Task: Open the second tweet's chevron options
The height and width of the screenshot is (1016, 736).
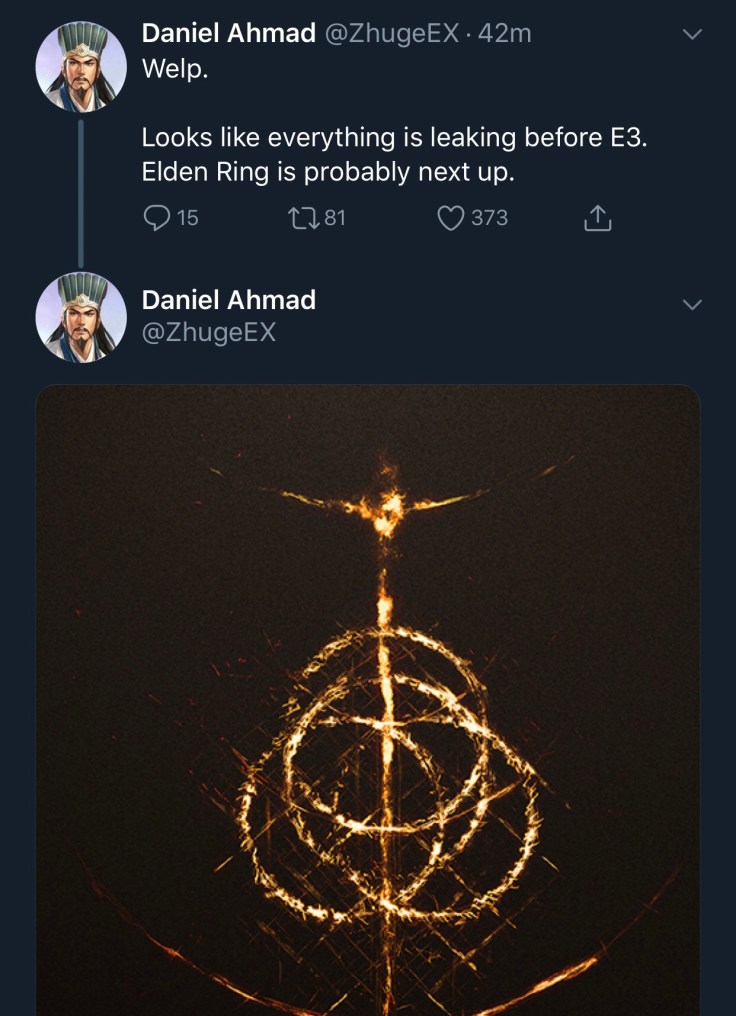Action: tap(691, 303)
